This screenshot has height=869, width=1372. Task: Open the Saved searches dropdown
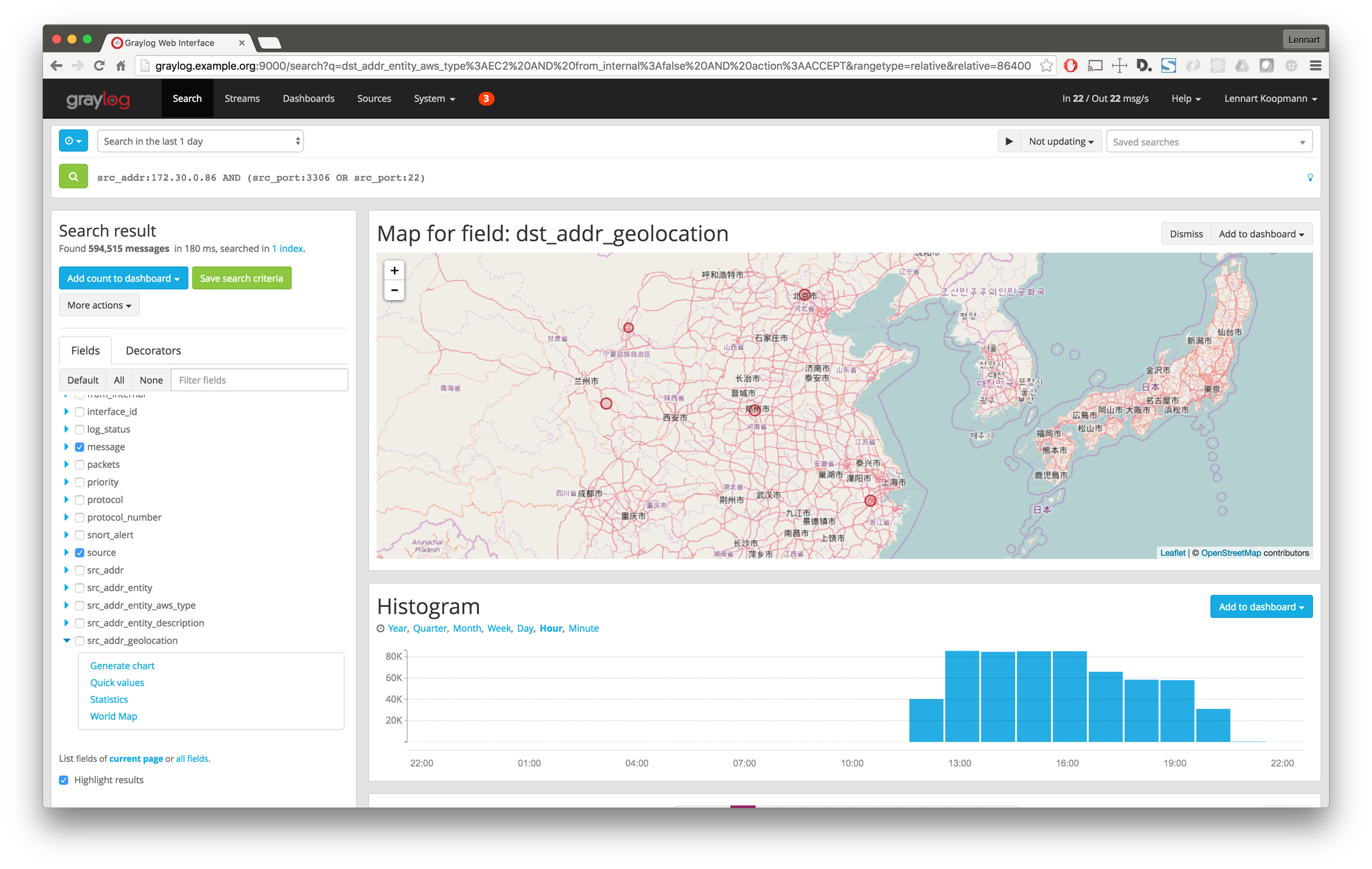[1209, 141]
